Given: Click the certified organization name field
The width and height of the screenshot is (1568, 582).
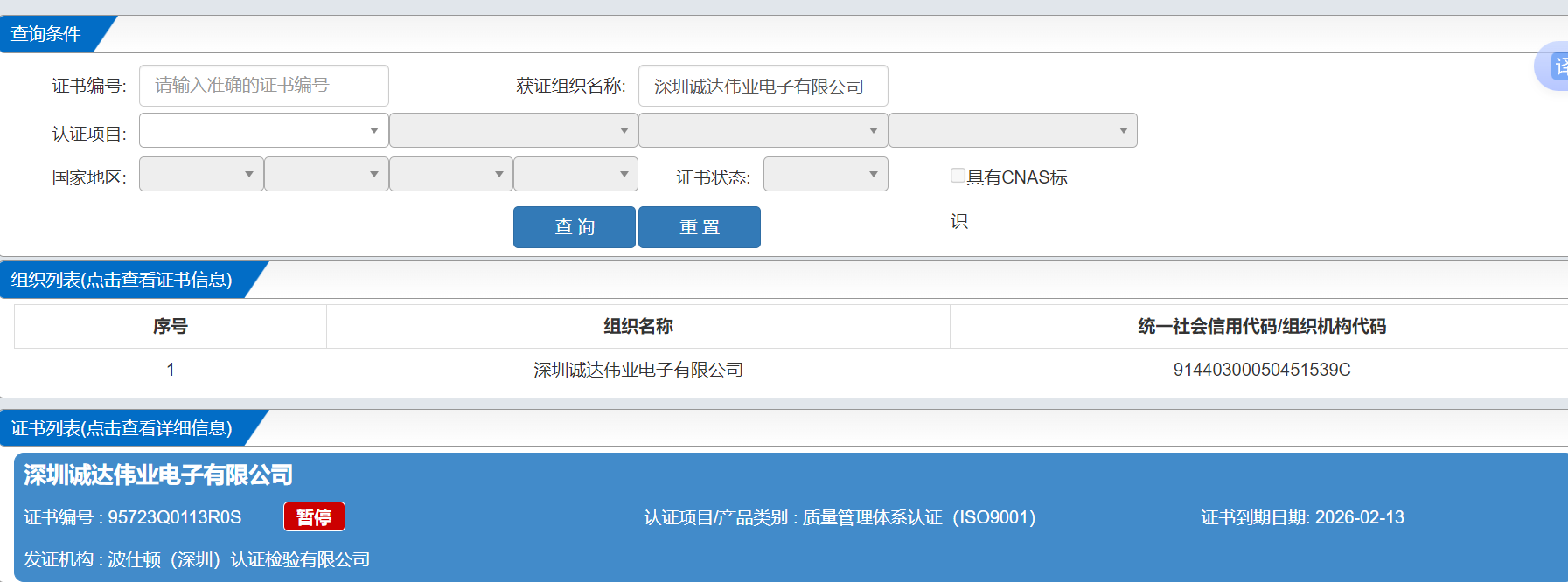Looking at the screenshot, I should pyautogui.click(x=763, y=86).
